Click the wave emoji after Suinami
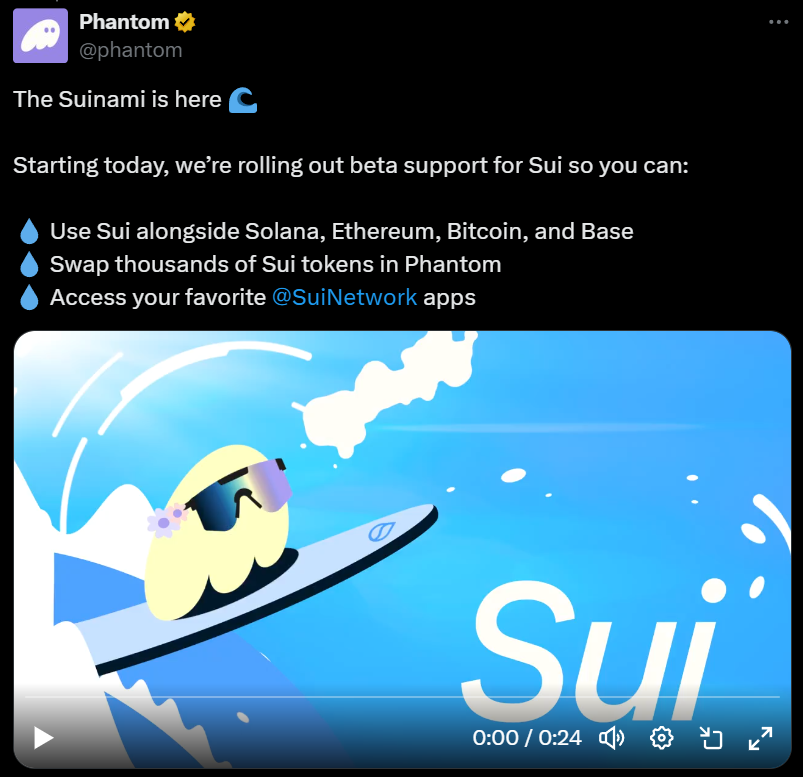Image resolution: width=803 pixels, height=777 pixels. pyautogui.click(x=243, y=99)
